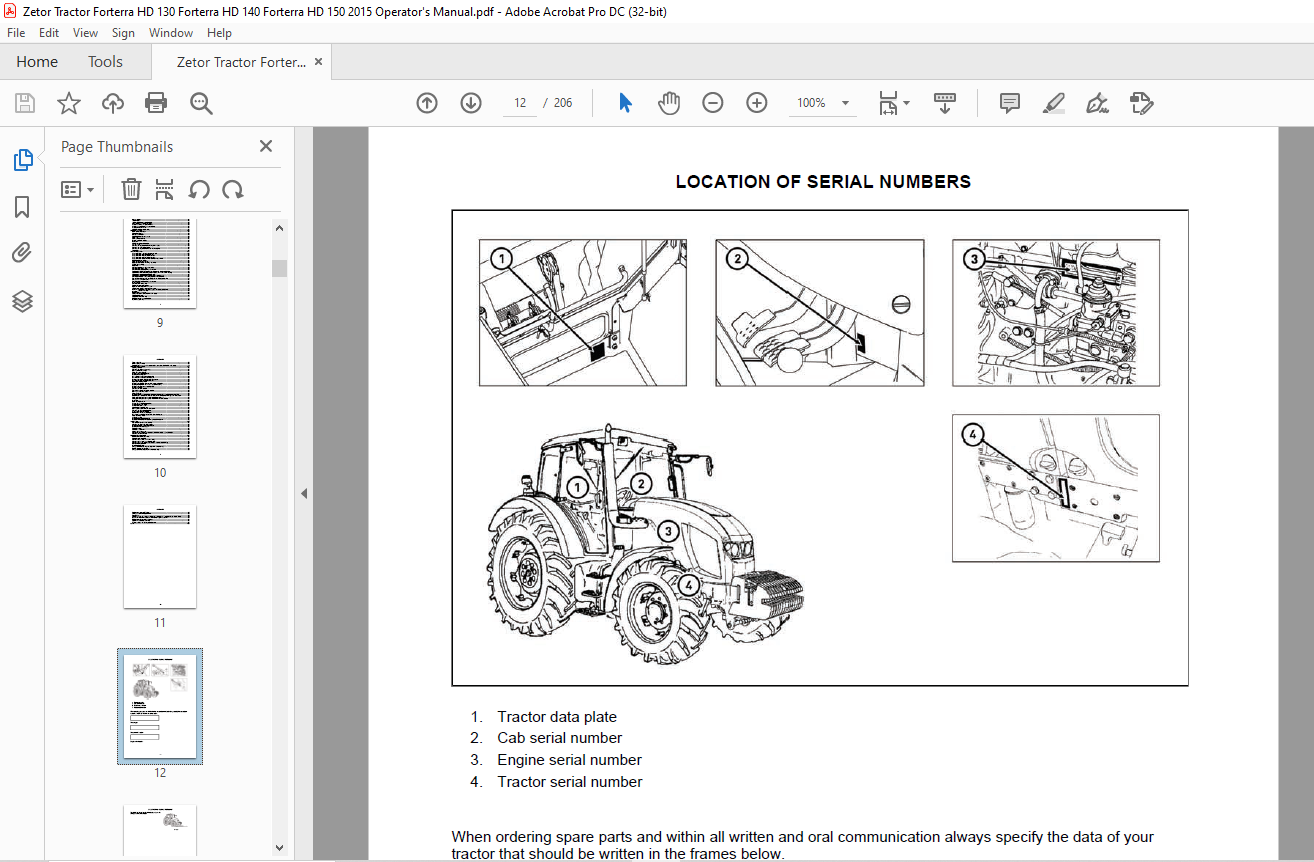Open the Attachments paperclip panel
Image resolution: width=1314 pixels, height=862 pixels.
coord(22,253)
